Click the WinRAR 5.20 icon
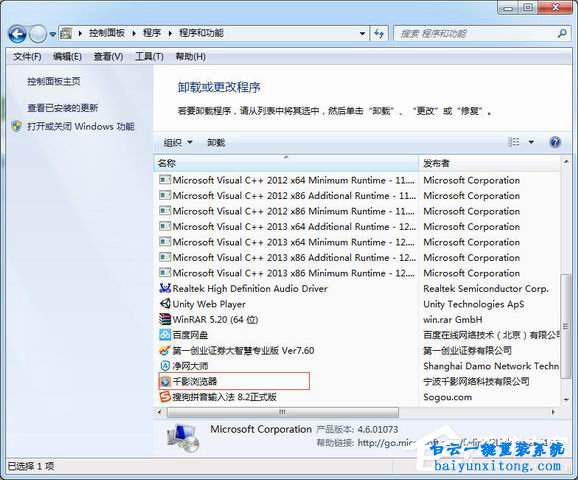Viewport: 578px width, 480px height. coord(165,319)
